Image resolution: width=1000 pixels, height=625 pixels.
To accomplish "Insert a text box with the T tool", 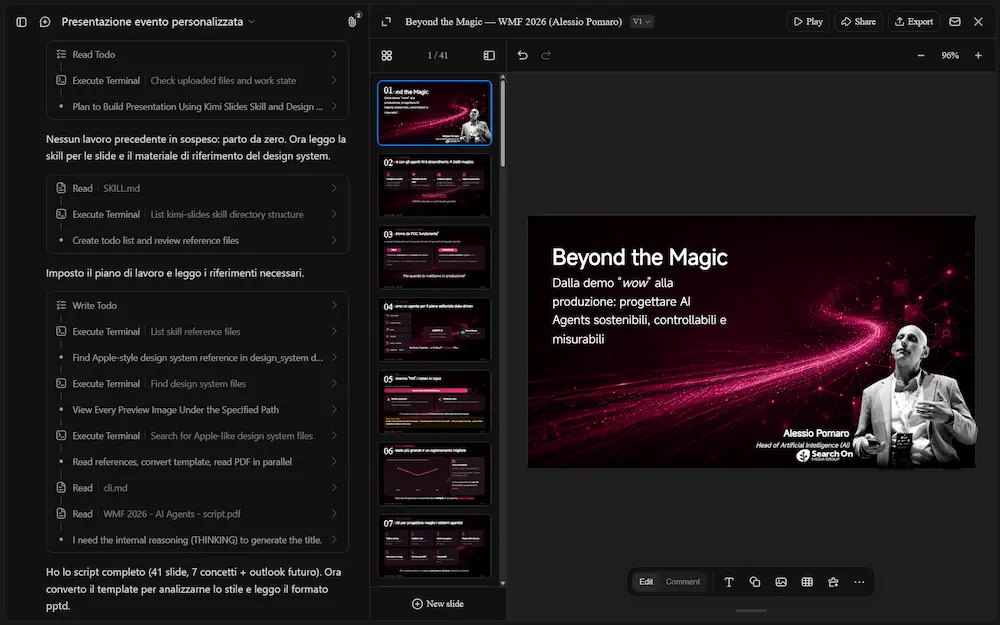I will click(x=729, y=582).
